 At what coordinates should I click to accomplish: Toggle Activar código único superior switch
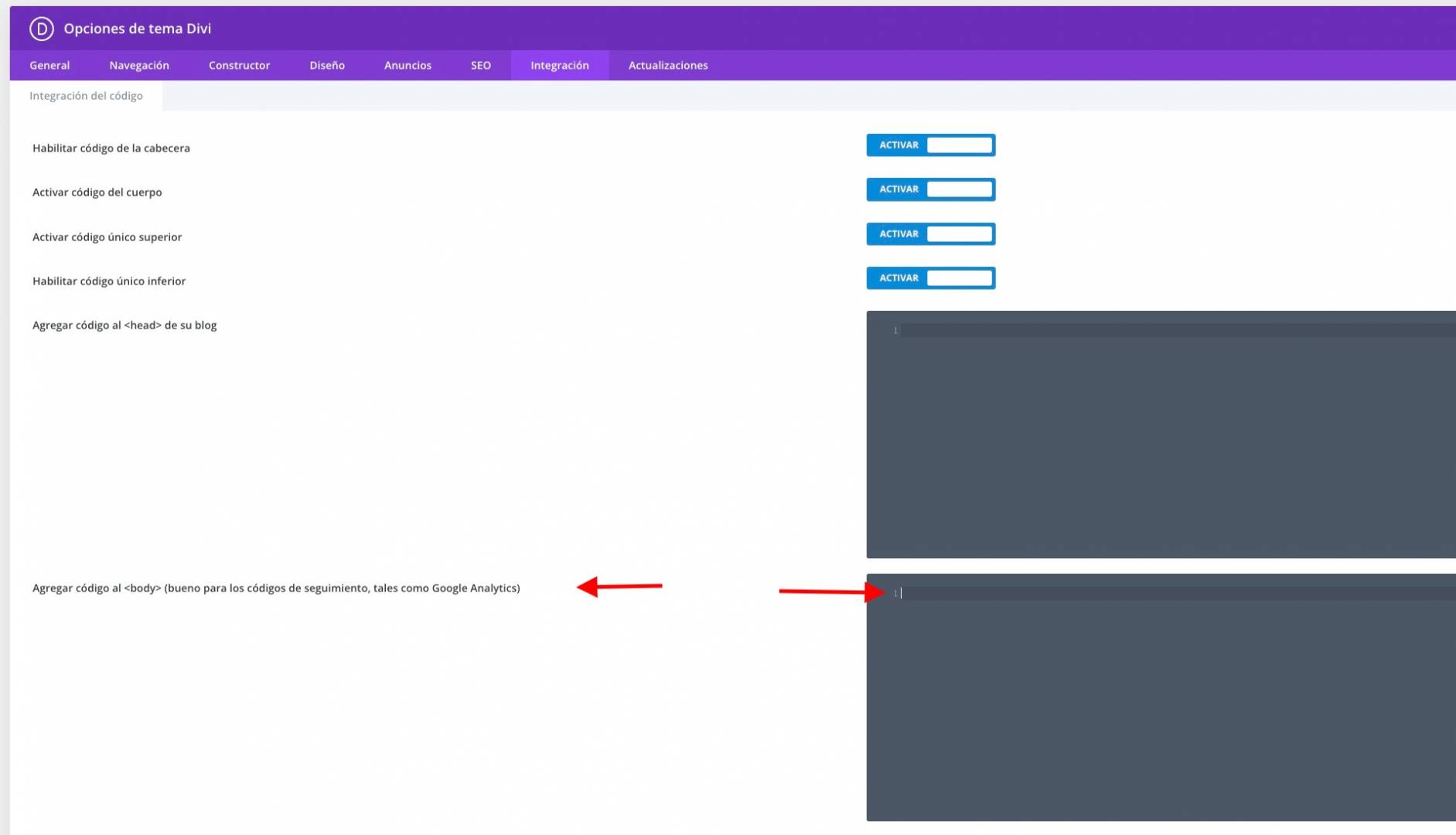[930, 234]
